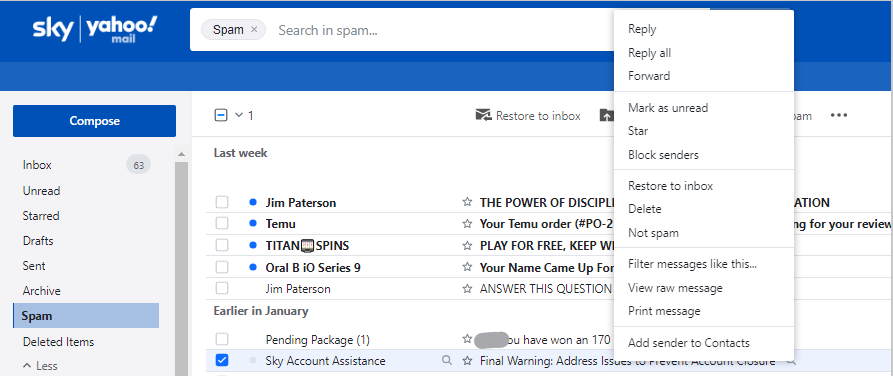This screenshot has height=376, width=893.
Task: Click the sidebar scrollbar up arrow
Action: (x=181, y=154)
